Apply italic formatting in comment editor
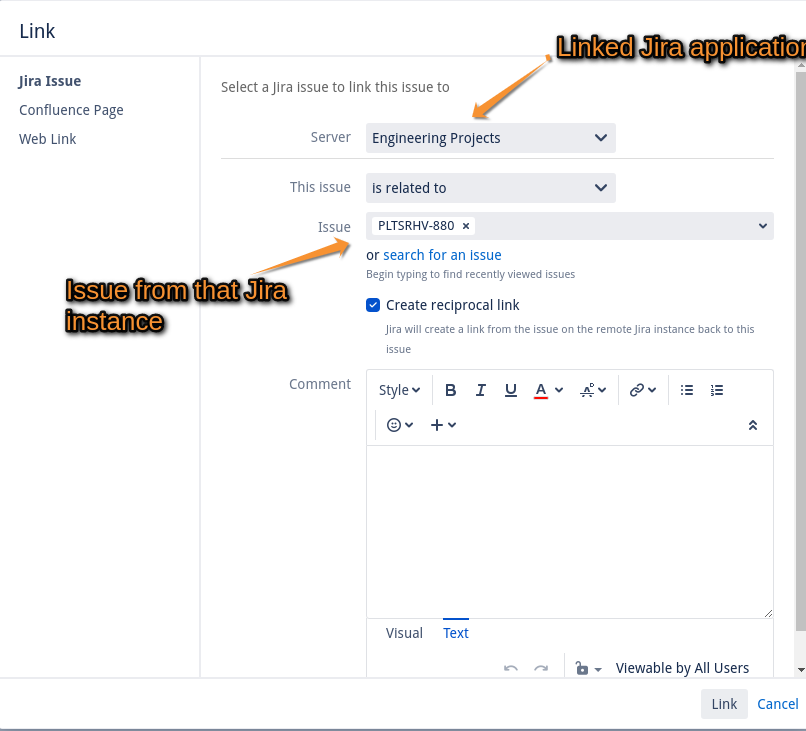This screenshot has width=806, height=731. [x=481, y=390]
